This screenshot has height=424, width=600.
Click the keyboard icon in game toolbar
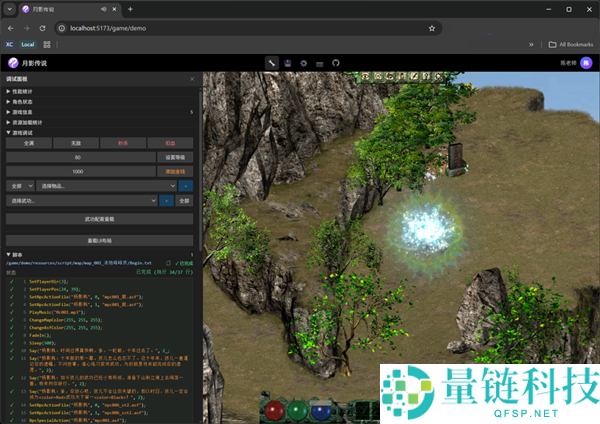point(319,63)
